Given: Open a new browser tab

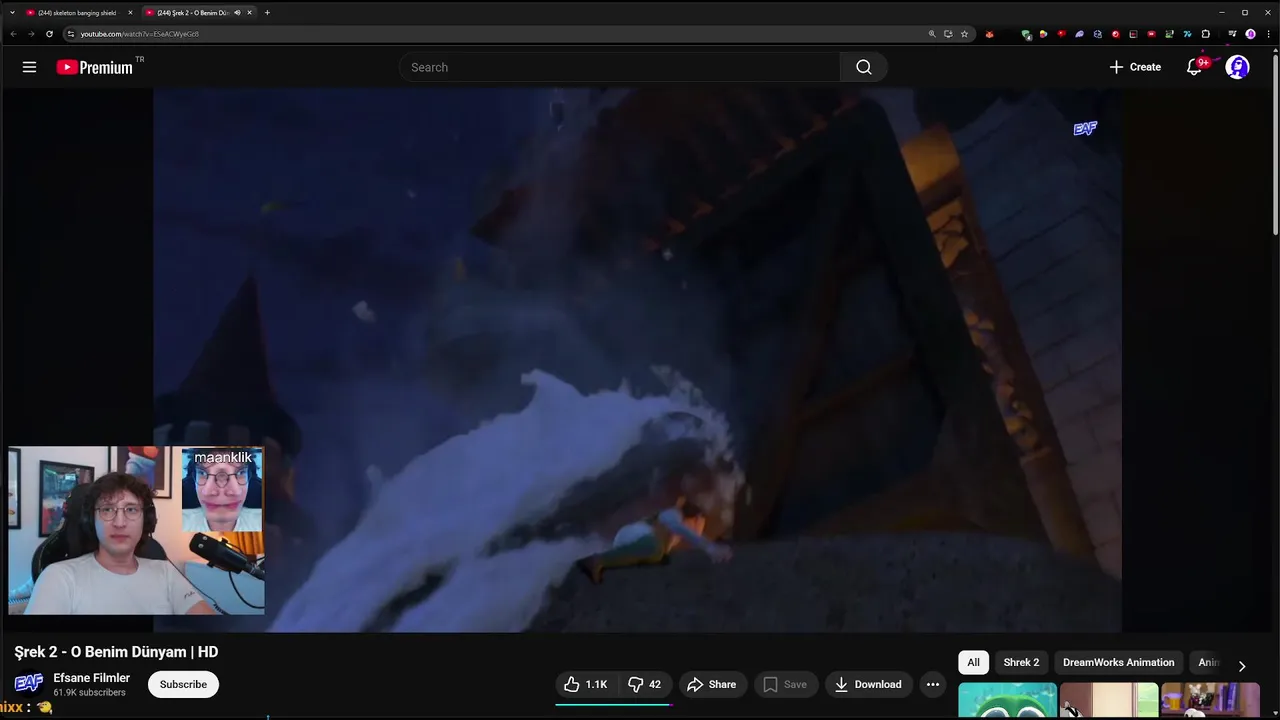Looking at the screenshot, I should 267,13.
